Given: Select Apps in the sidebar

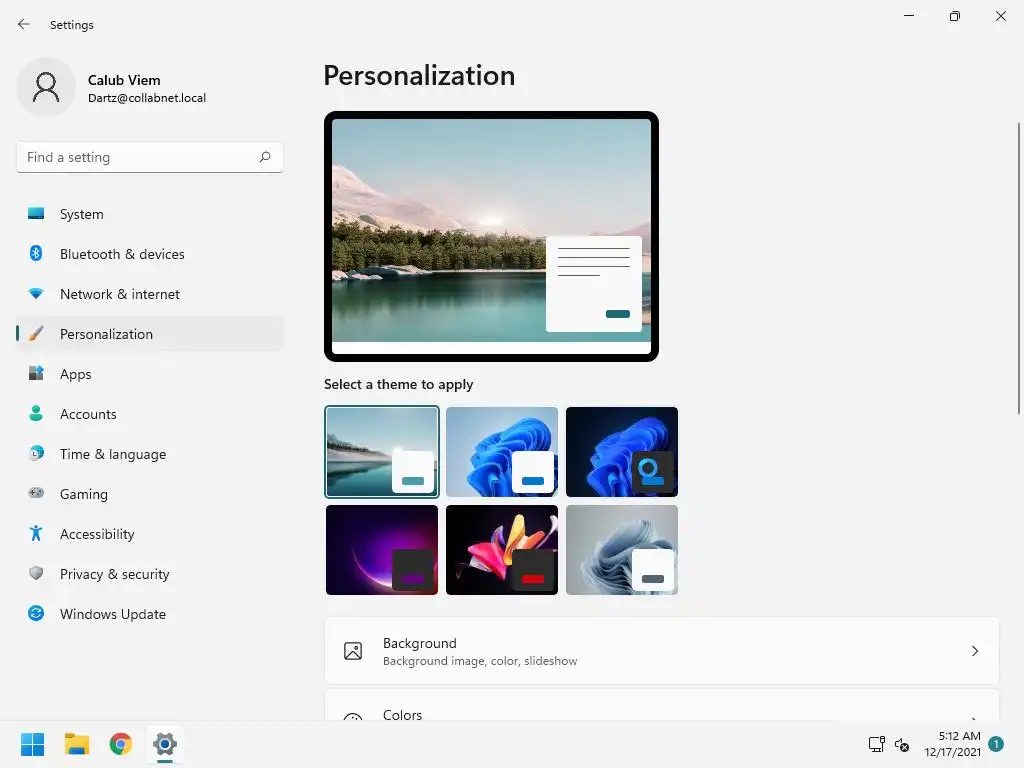Looking at the screenshot, I should click(150, 374).
